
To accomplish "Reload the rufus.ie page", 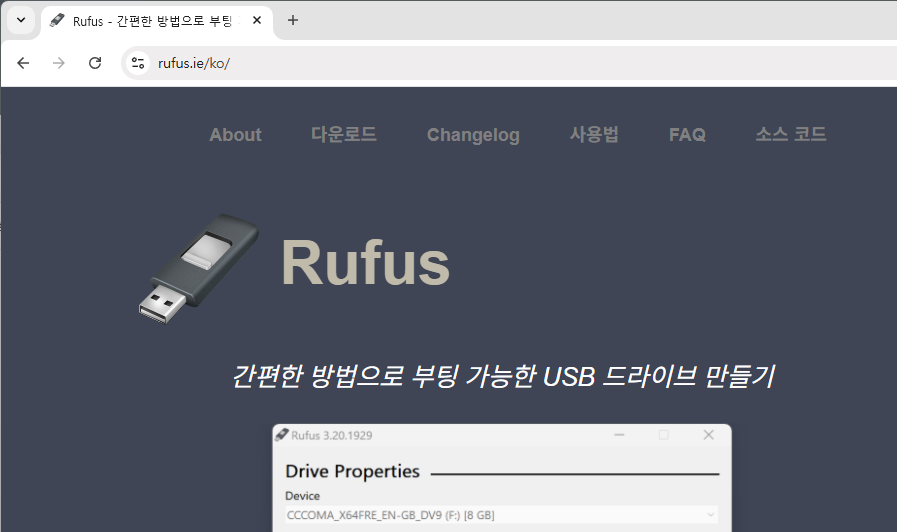I will [95, 63].
